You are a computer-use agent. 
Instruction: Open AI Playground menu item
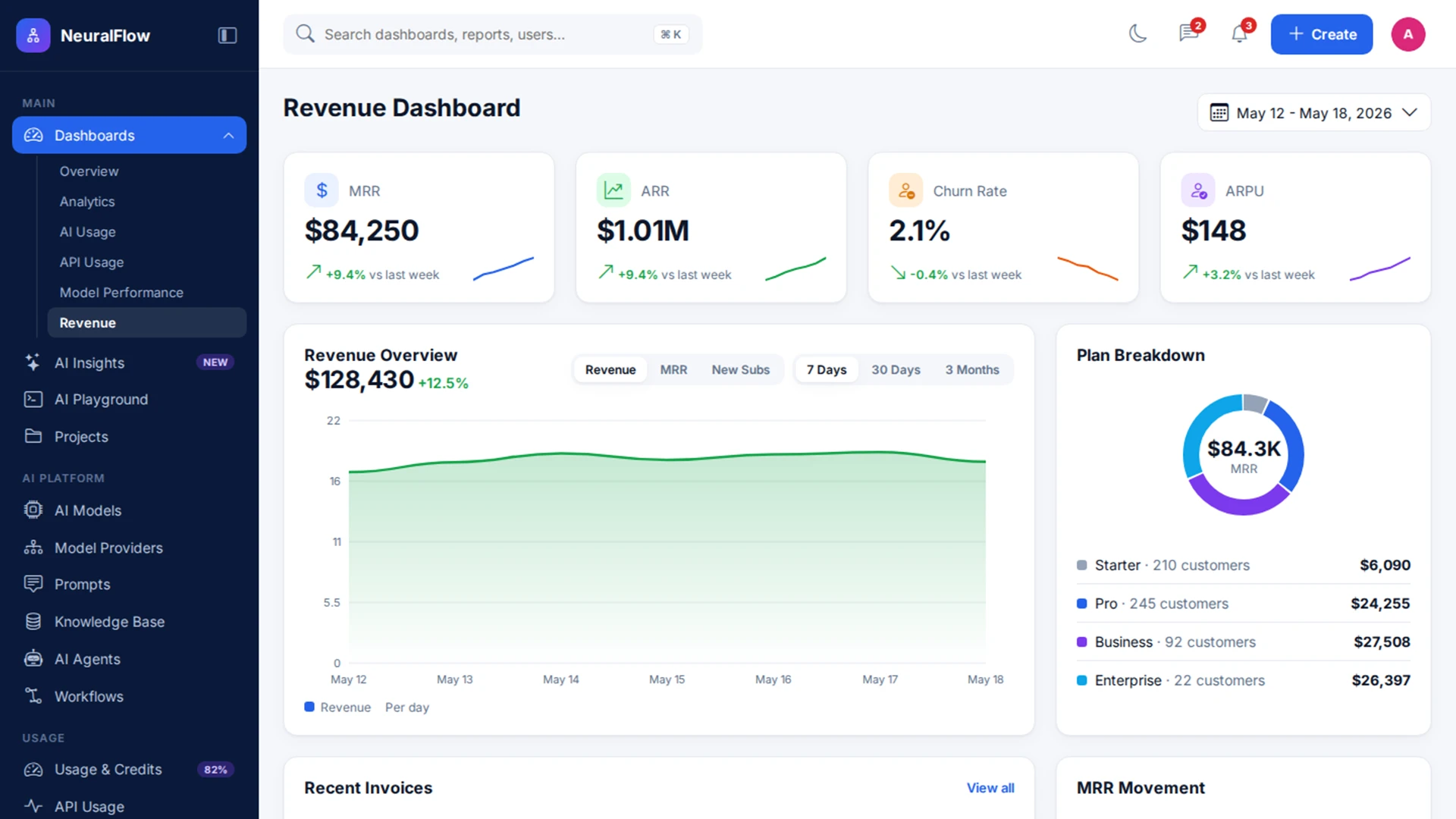(129, 399)
